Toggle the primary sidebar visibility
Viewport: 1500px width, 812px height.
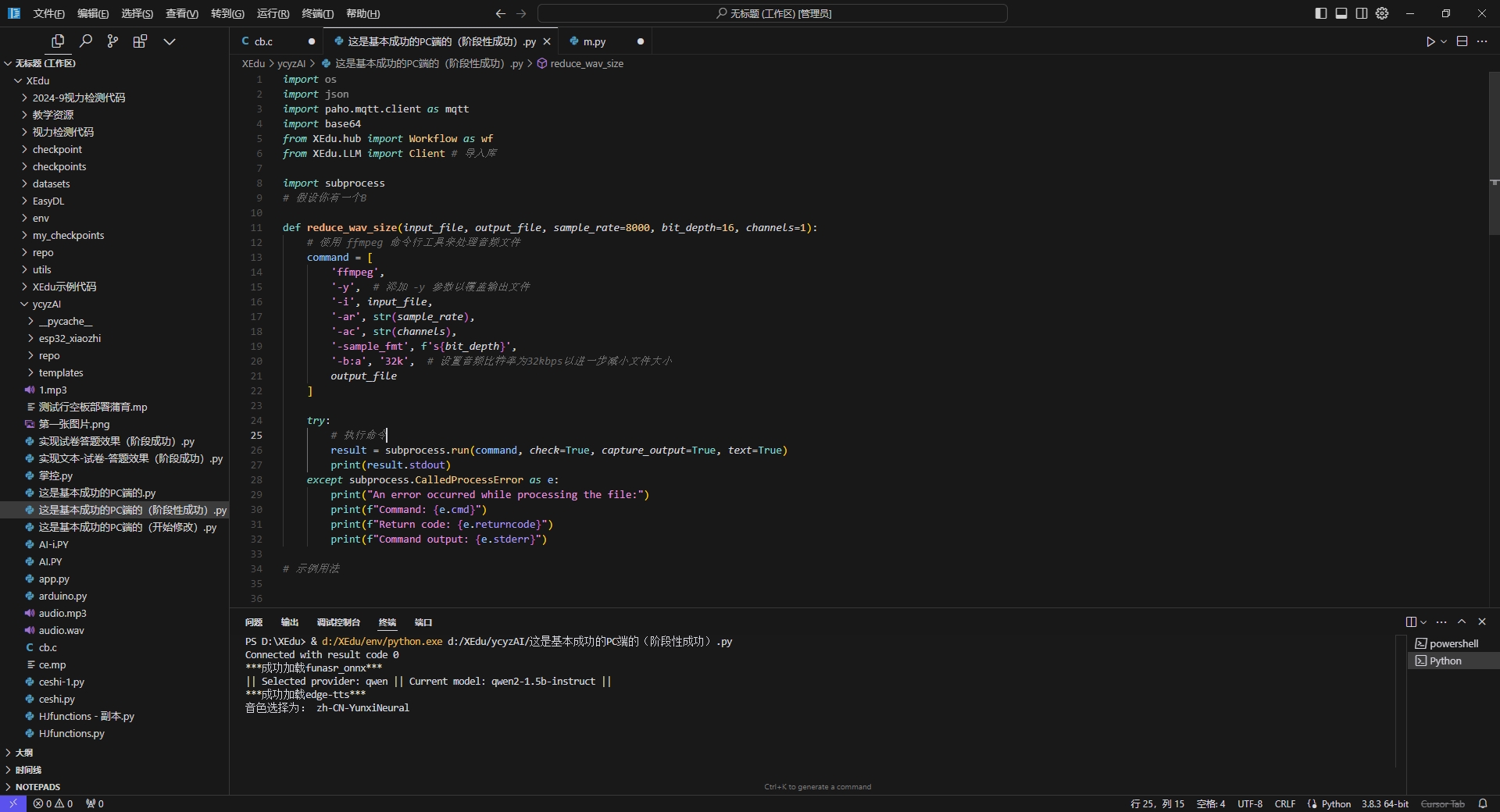click(1321, 13)
